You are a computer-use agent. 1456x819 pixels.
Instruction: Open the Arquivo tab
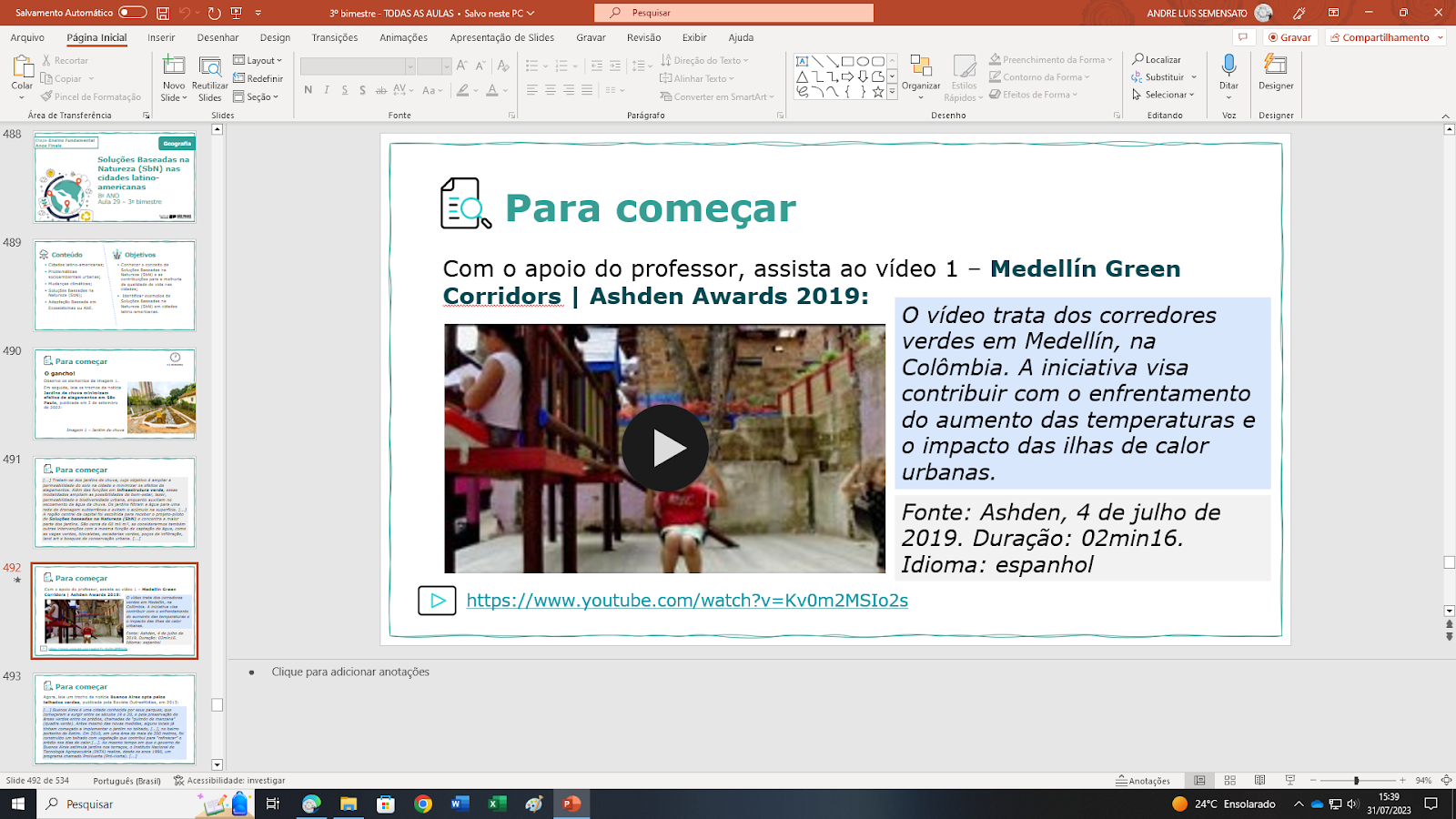[x=27, y=37]
